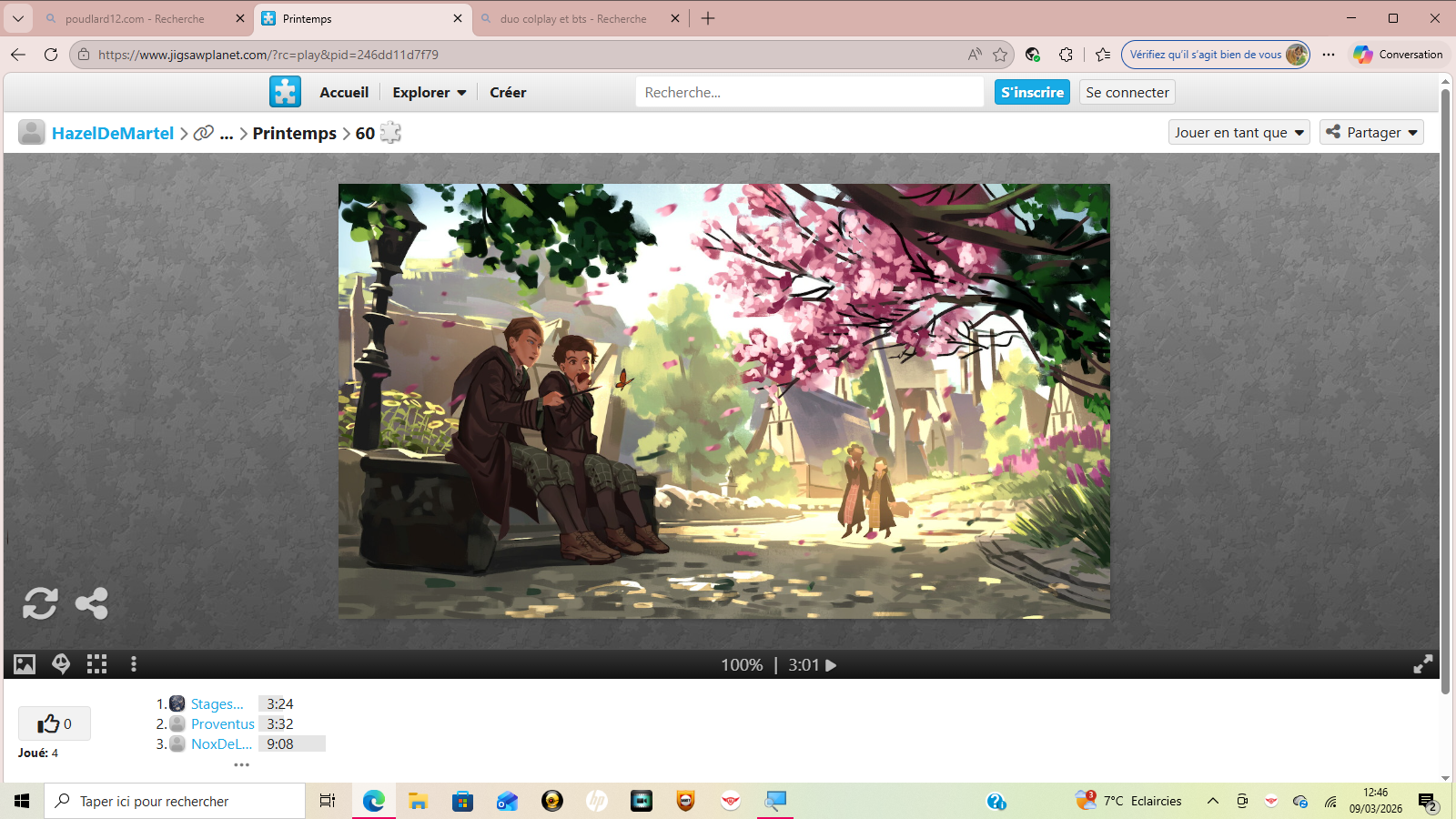Close the Printemps tab
Screen dimensions: 1456x819
pyautogui.click(x=458, y=18)
